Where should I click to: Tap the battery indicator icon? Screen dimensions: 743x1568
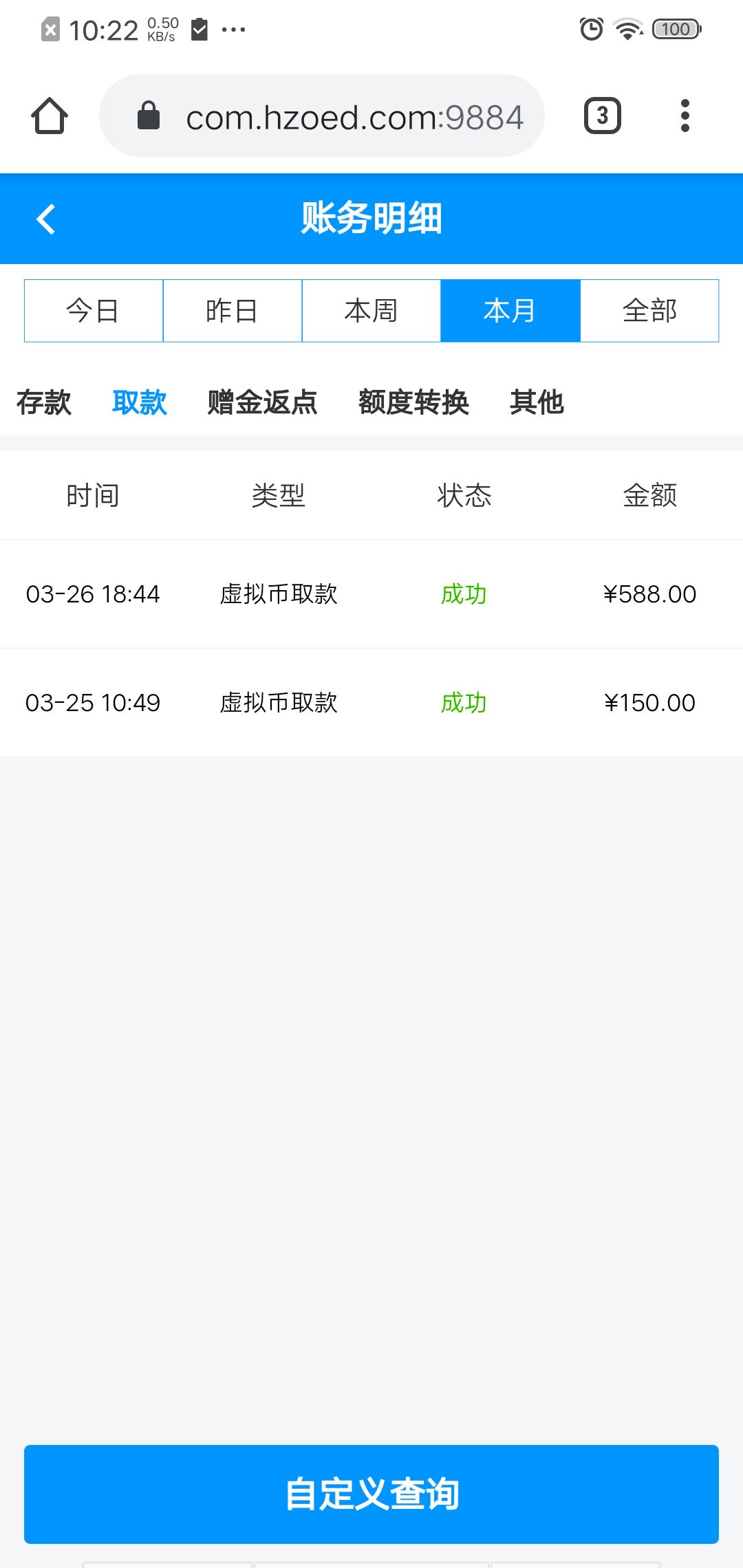(677, 29)
